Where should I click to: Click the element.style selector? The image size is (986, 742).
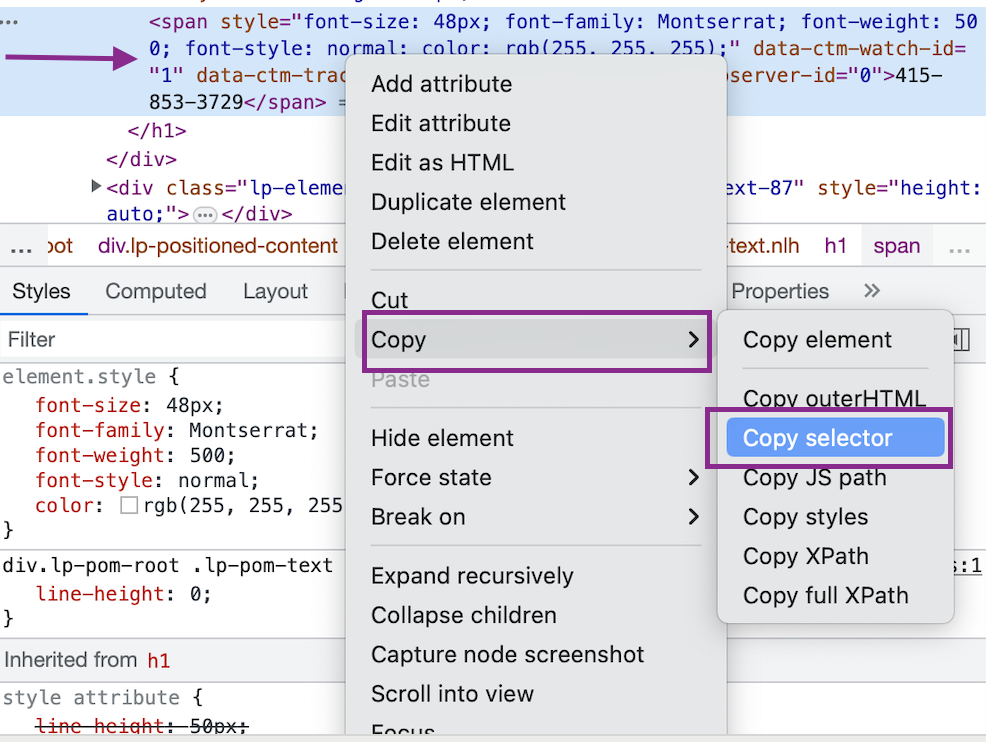79,377
